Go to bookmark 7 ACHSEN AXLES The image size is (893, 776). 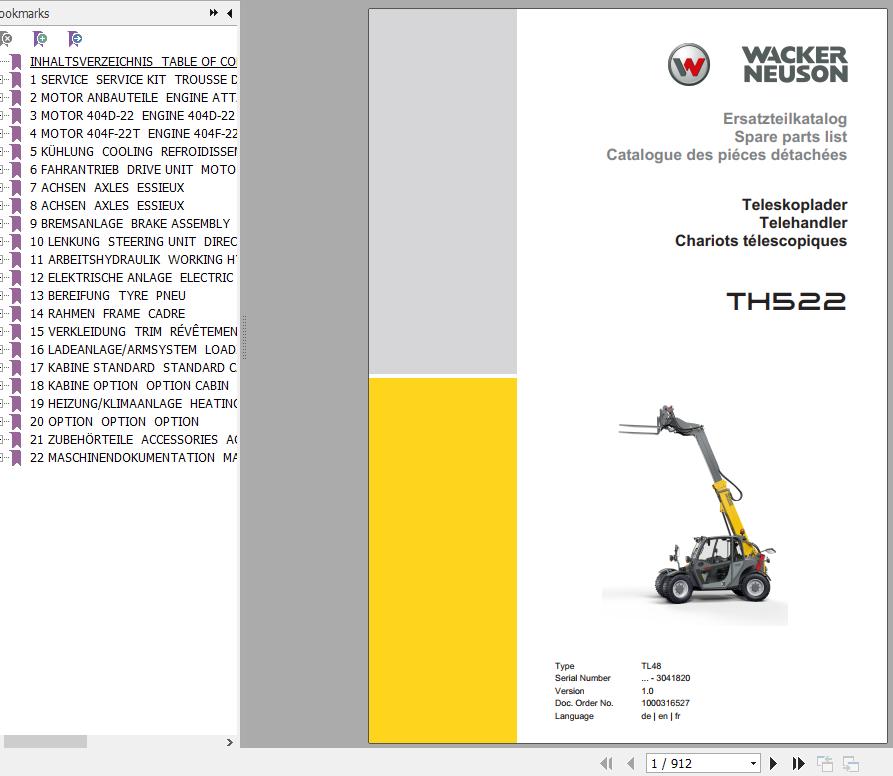point(107,187)
